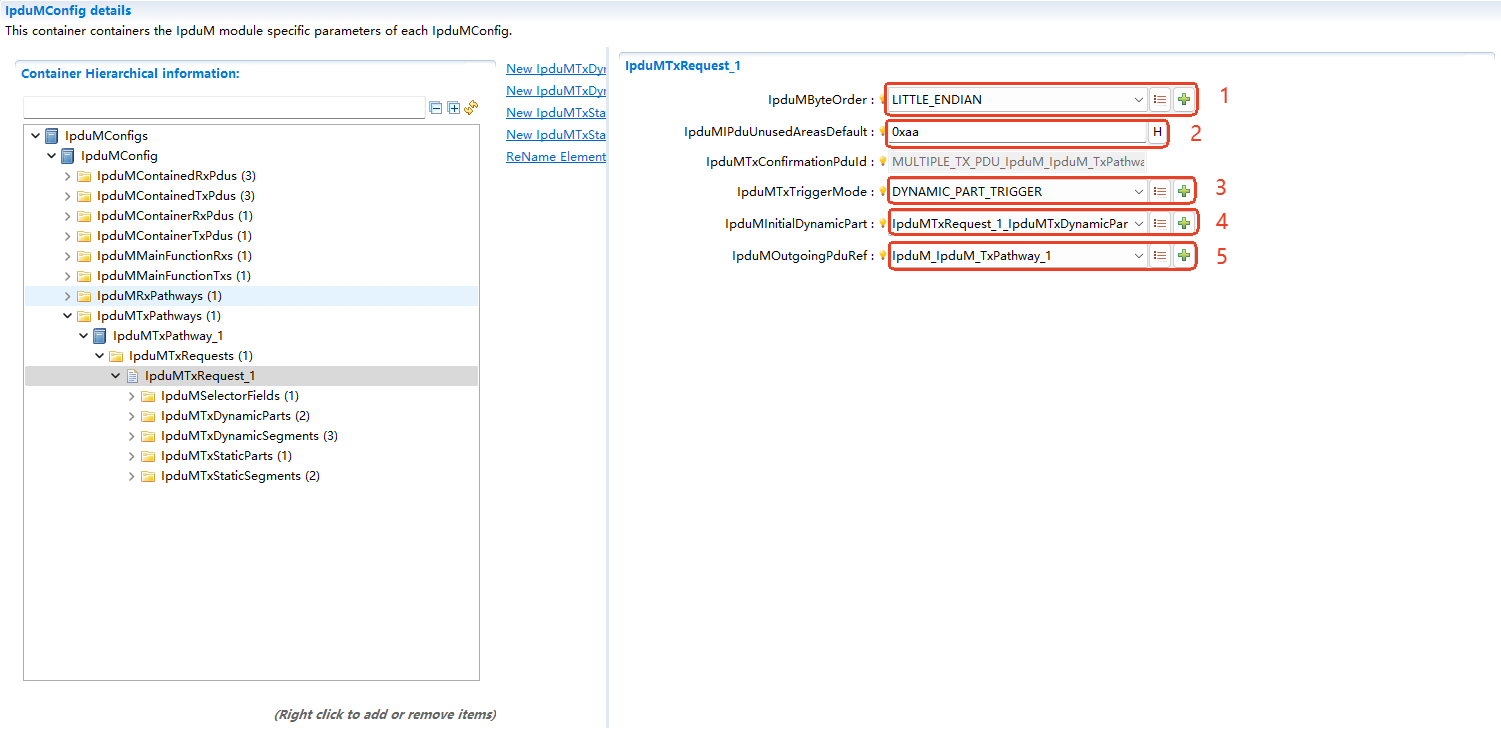Expand the IpduMSelectorFields folder
Screen dimensions: 1501x730
pyautogui.click(x=132, y=396)
